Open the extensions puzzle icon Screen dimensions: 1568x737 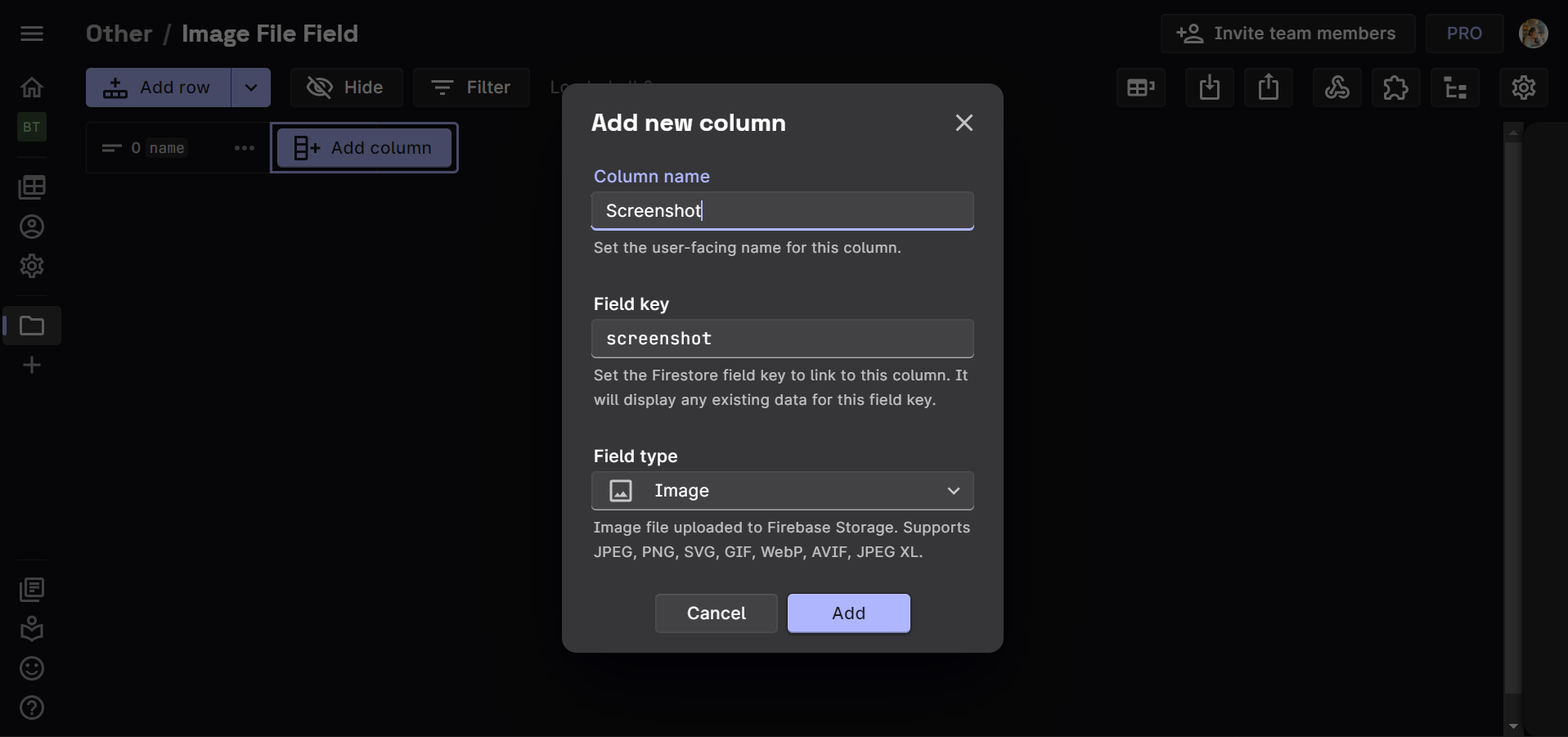tap(1395, 88)
